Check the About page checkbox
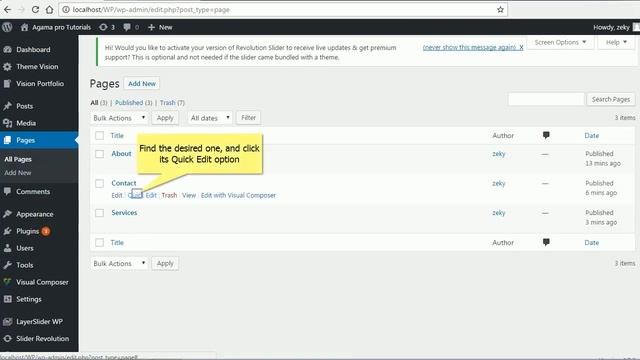640x360 pixels. [x=100, y=154]
